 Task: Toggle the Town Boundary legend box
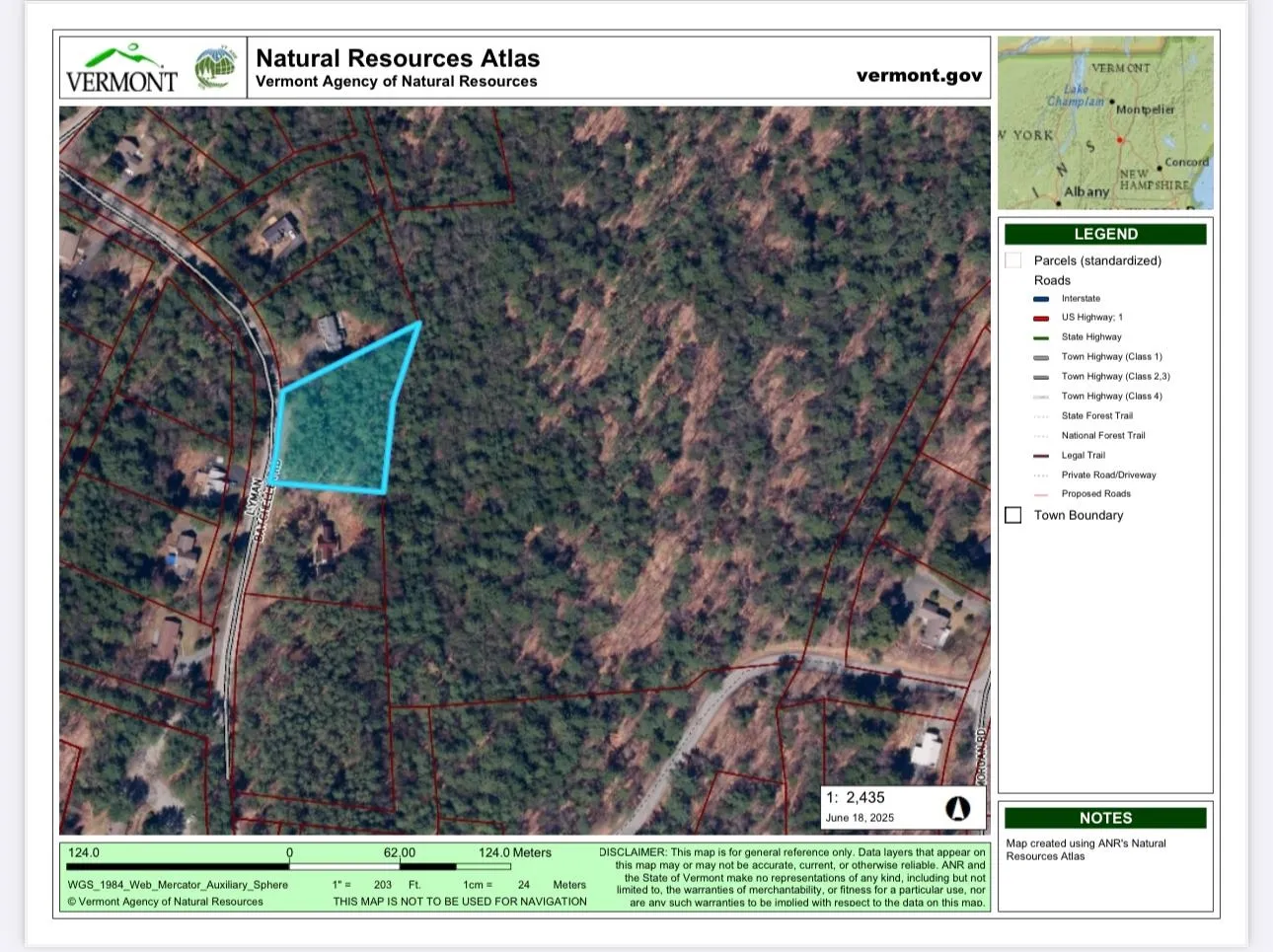coord(1013,515)
